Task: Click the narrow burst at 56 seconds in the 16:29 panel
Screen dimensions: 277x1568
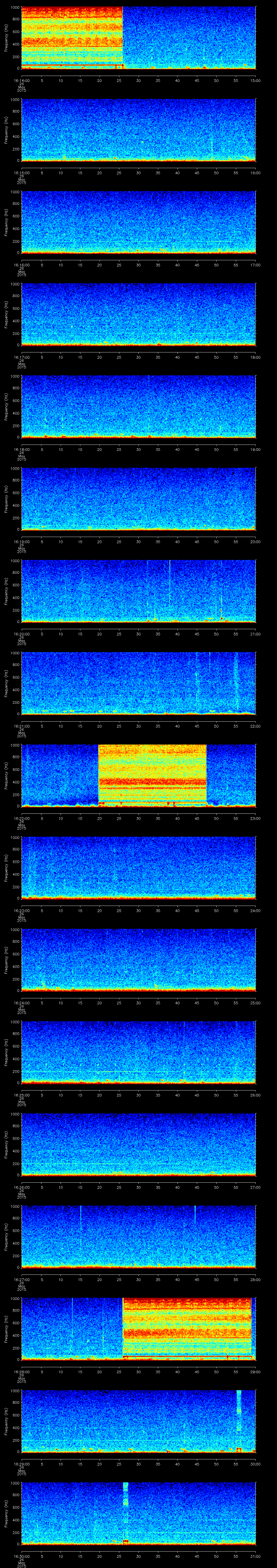Action: 239,1421
